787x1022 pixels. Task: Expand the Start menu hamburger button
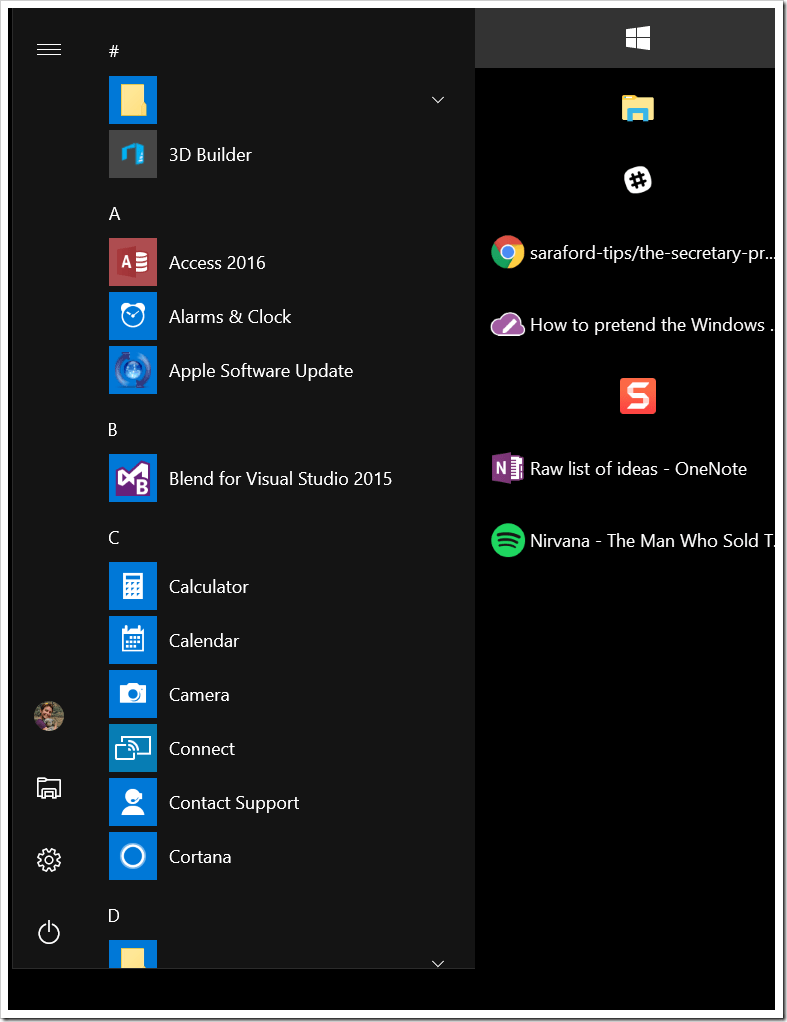click(x=49, y=50)
